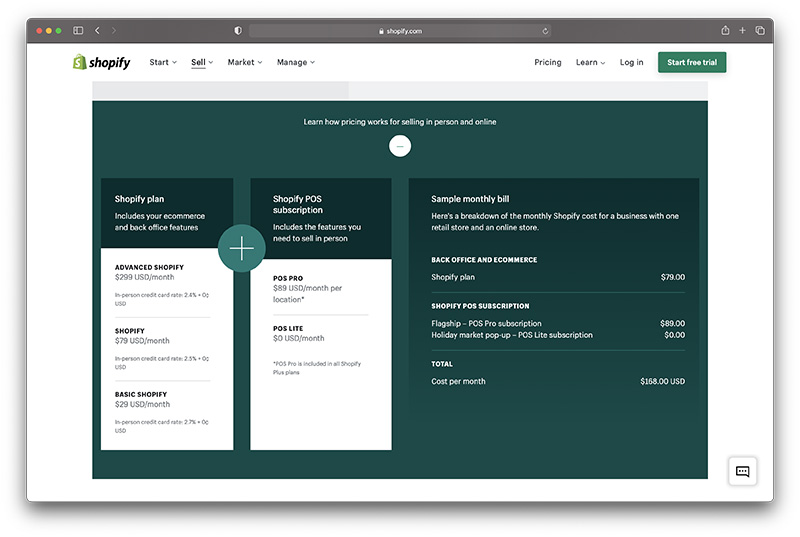Select the $0 USD/month price
The image size is (800, 537).
(x=298, y=338)
